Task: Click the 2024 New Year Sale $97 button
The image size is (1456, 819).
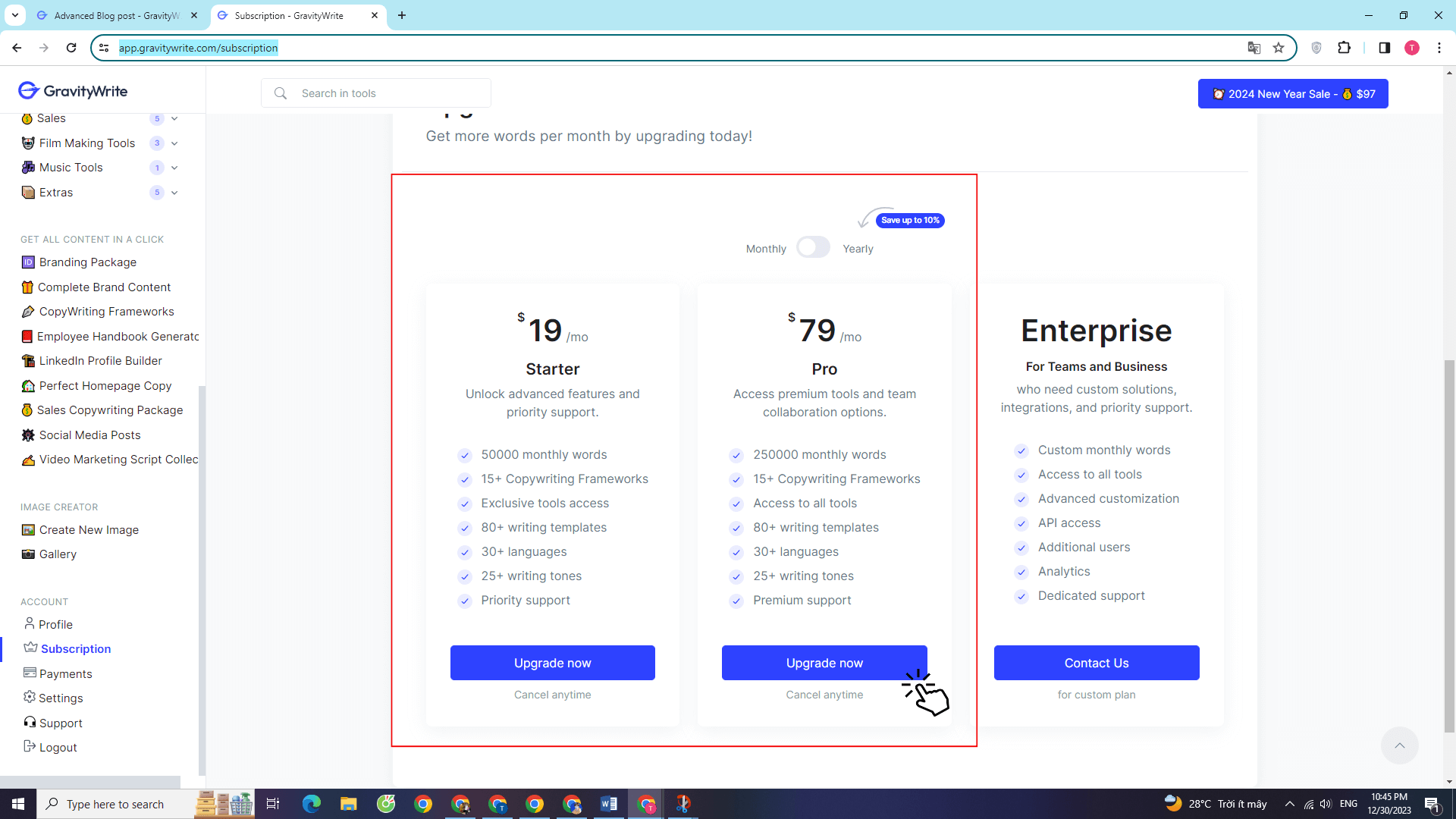Action: coord(1293,94)
